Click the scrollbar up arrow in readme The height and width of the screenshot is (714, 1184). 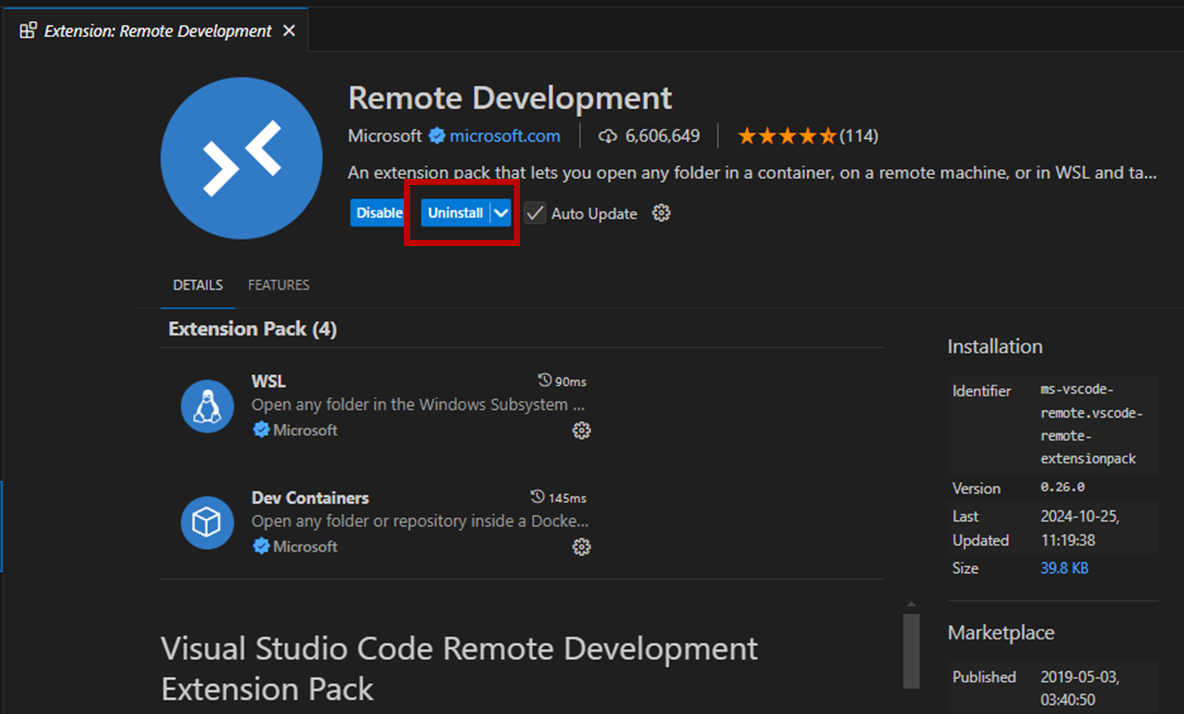(911, 605)
